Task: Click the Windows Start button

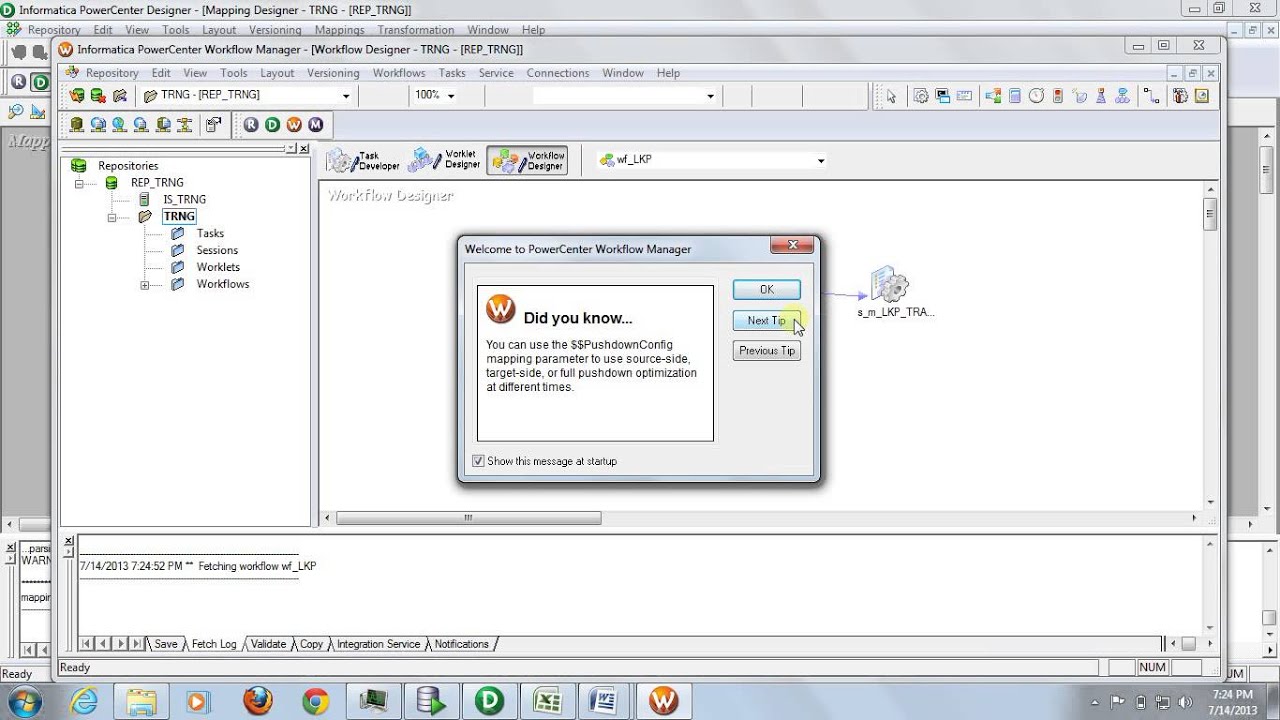Action: pyautogui.click(x=24, y=700)
